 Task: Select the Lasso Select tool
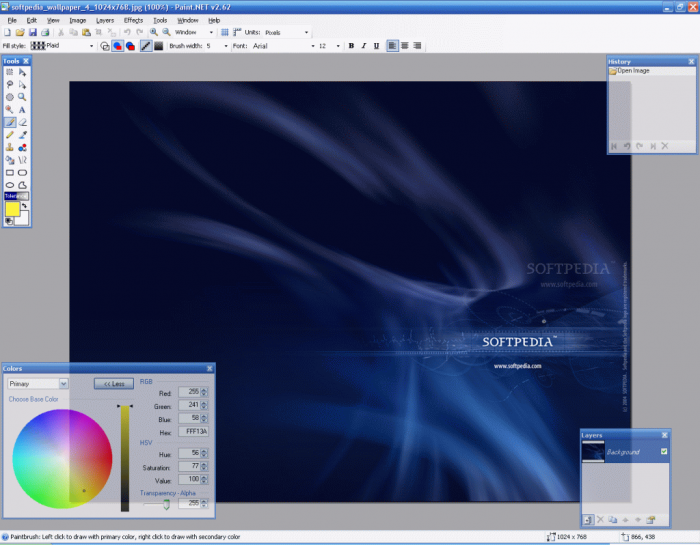tap(9, 85)
